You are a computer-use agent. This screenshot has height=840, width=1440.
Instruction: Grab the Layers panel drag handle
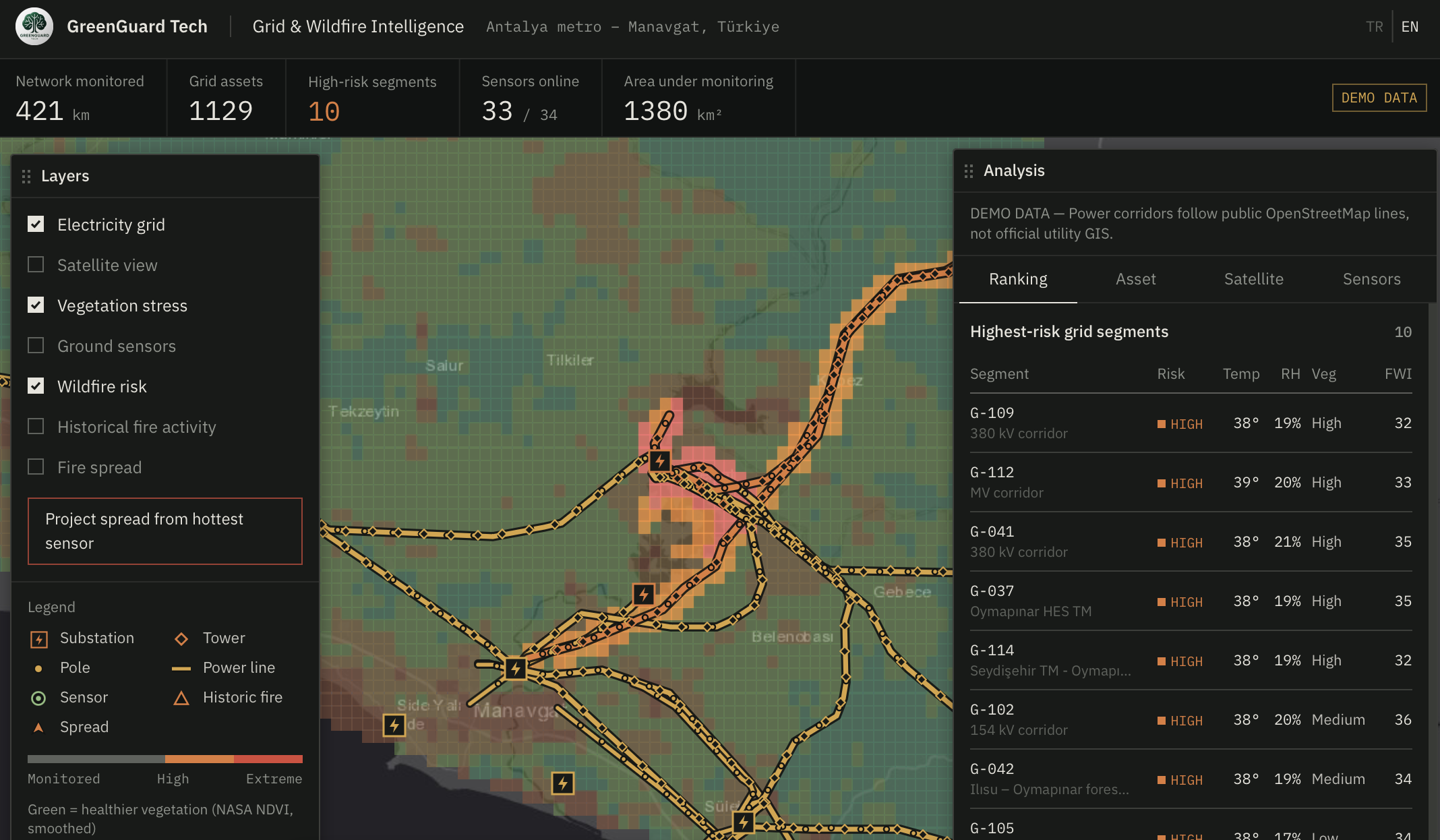pyautogui.click(x=26, y=177)
